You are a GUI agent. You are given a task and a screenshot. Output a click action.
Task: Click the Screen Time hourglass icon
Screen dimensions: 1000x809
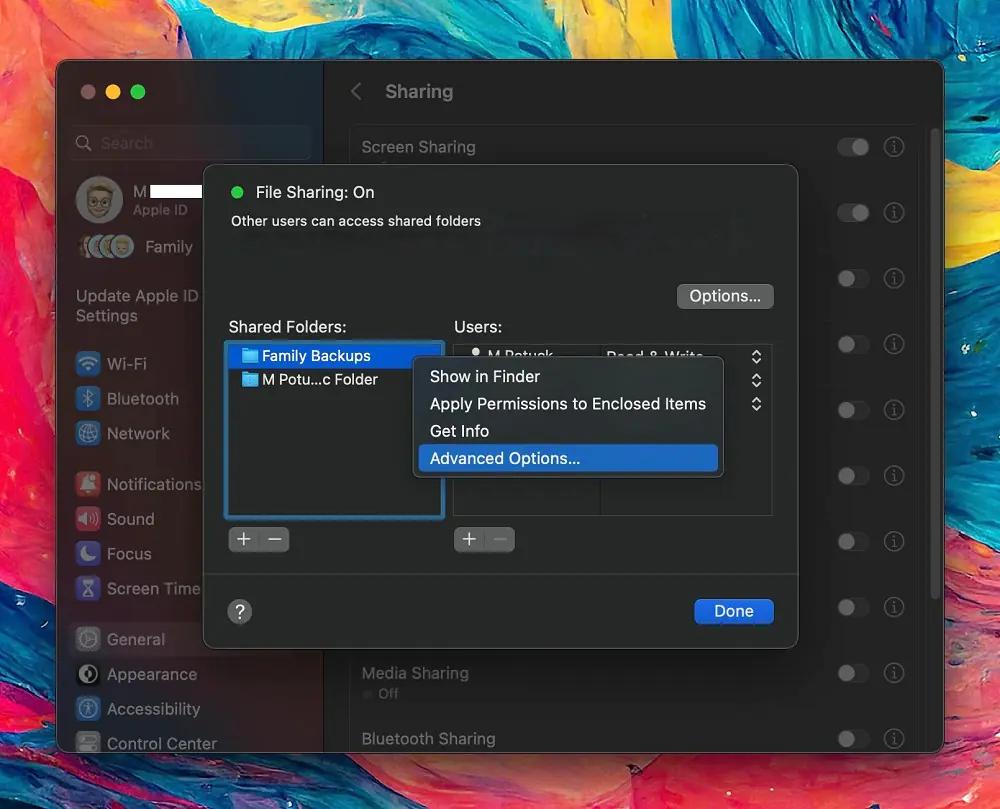(x=89, y=589)
